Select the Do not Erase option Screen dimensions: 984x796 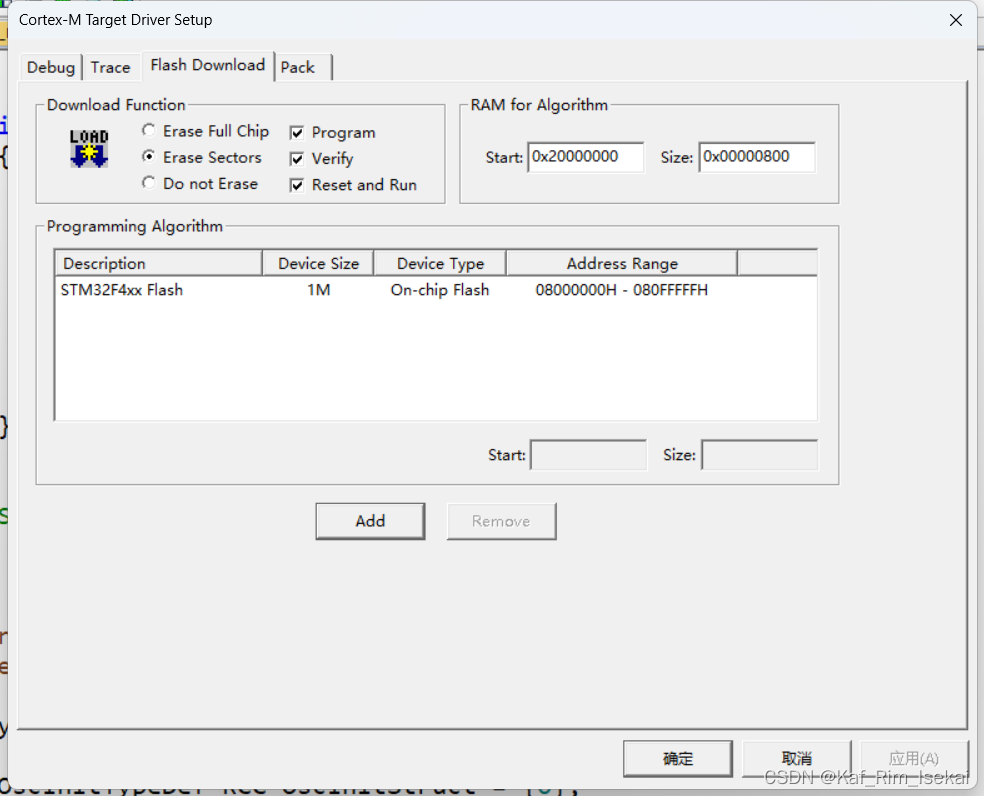(x=148, y=183)
